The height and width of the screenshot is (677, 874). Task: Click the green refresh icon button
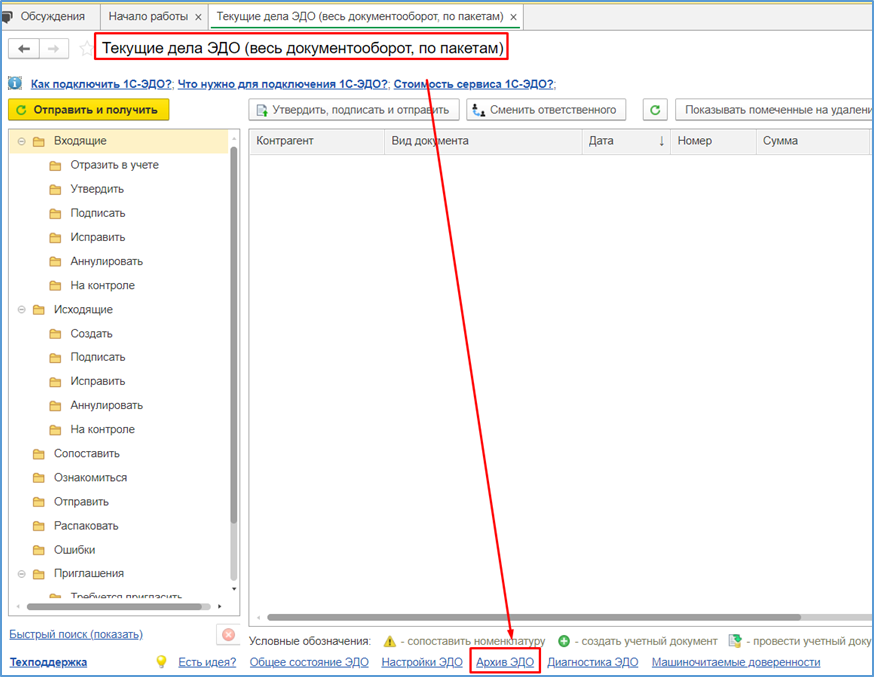[655, 110]
